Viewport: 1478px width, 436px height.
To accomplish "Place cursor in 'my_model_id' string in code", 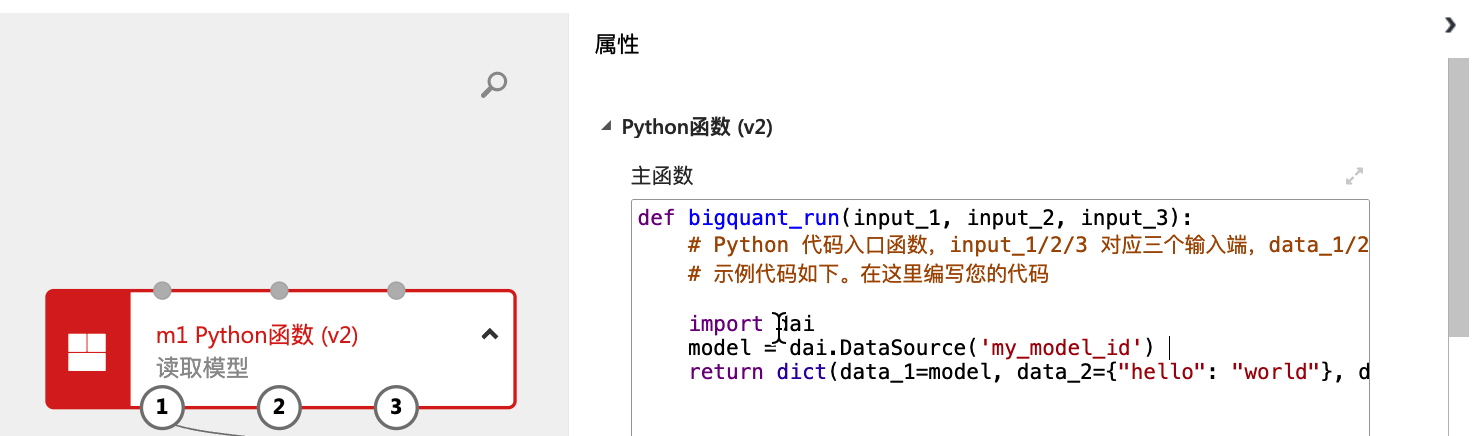I will tap(1062, 348).
